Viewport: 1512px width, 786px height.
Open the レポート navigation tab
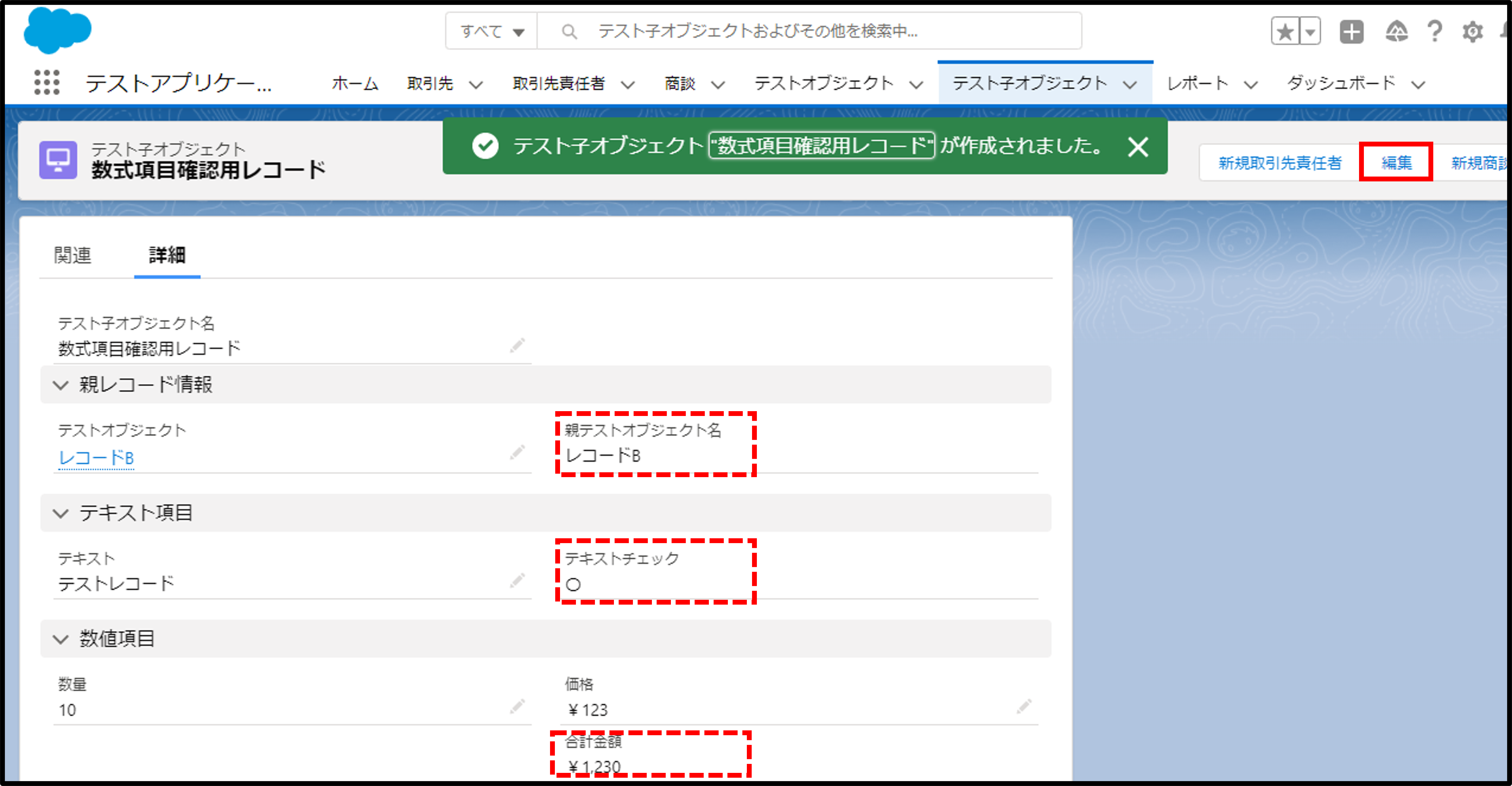(x=1197, y=83)
